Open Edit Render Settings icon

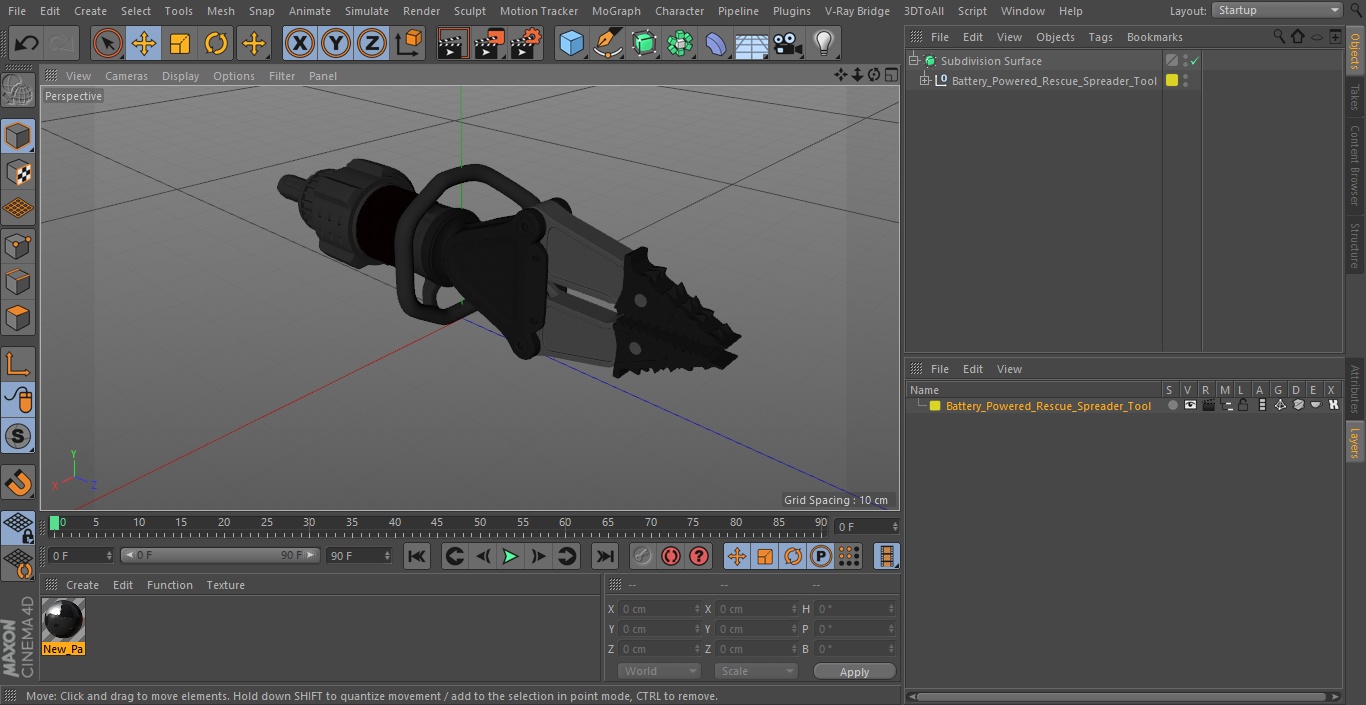(x=526, y=43)
